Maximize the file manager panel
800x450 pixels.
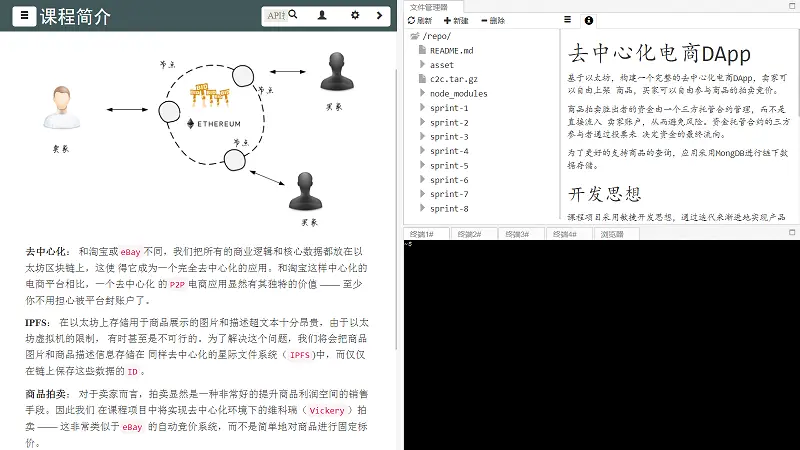click(792, 6)
